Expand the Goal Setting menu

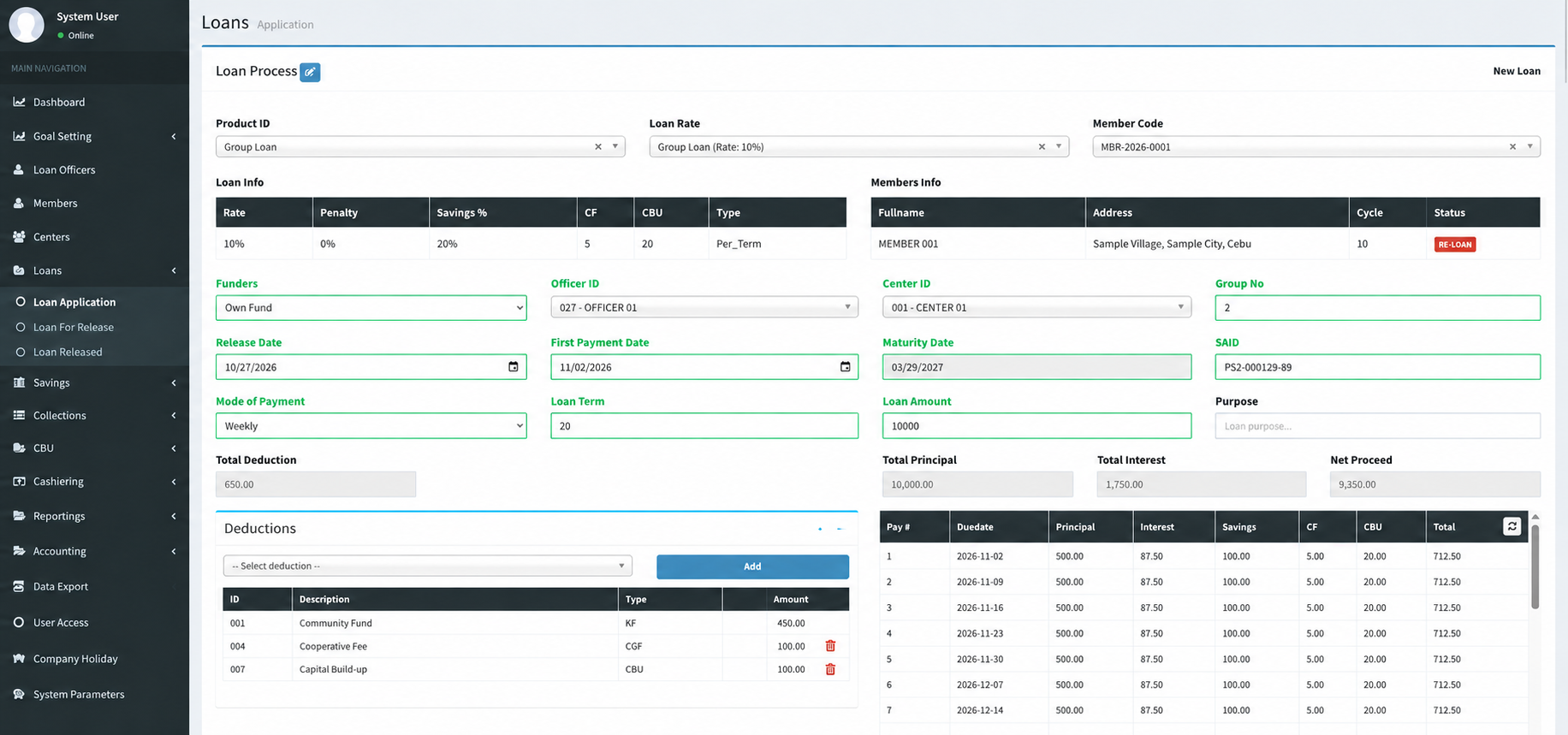click(x=94, y=136)
